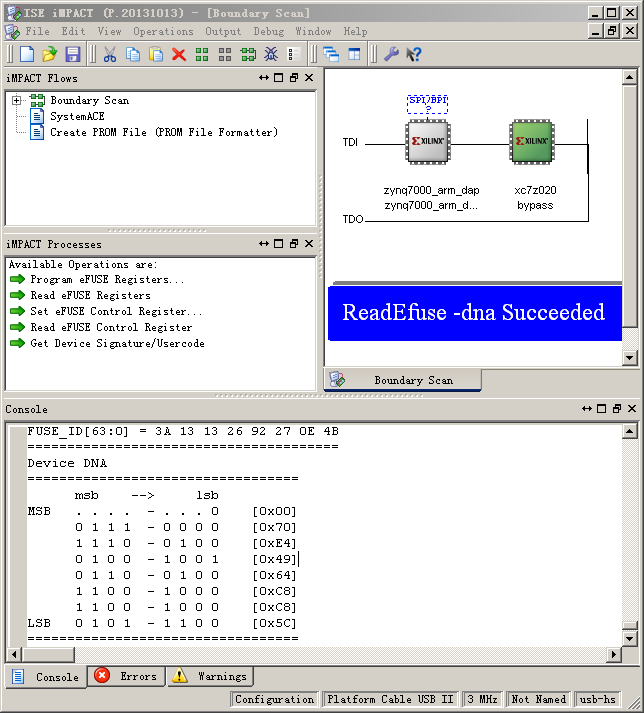Click the wrench preferences toolbar icon
The image size is (644, 713).
(391, 54)
